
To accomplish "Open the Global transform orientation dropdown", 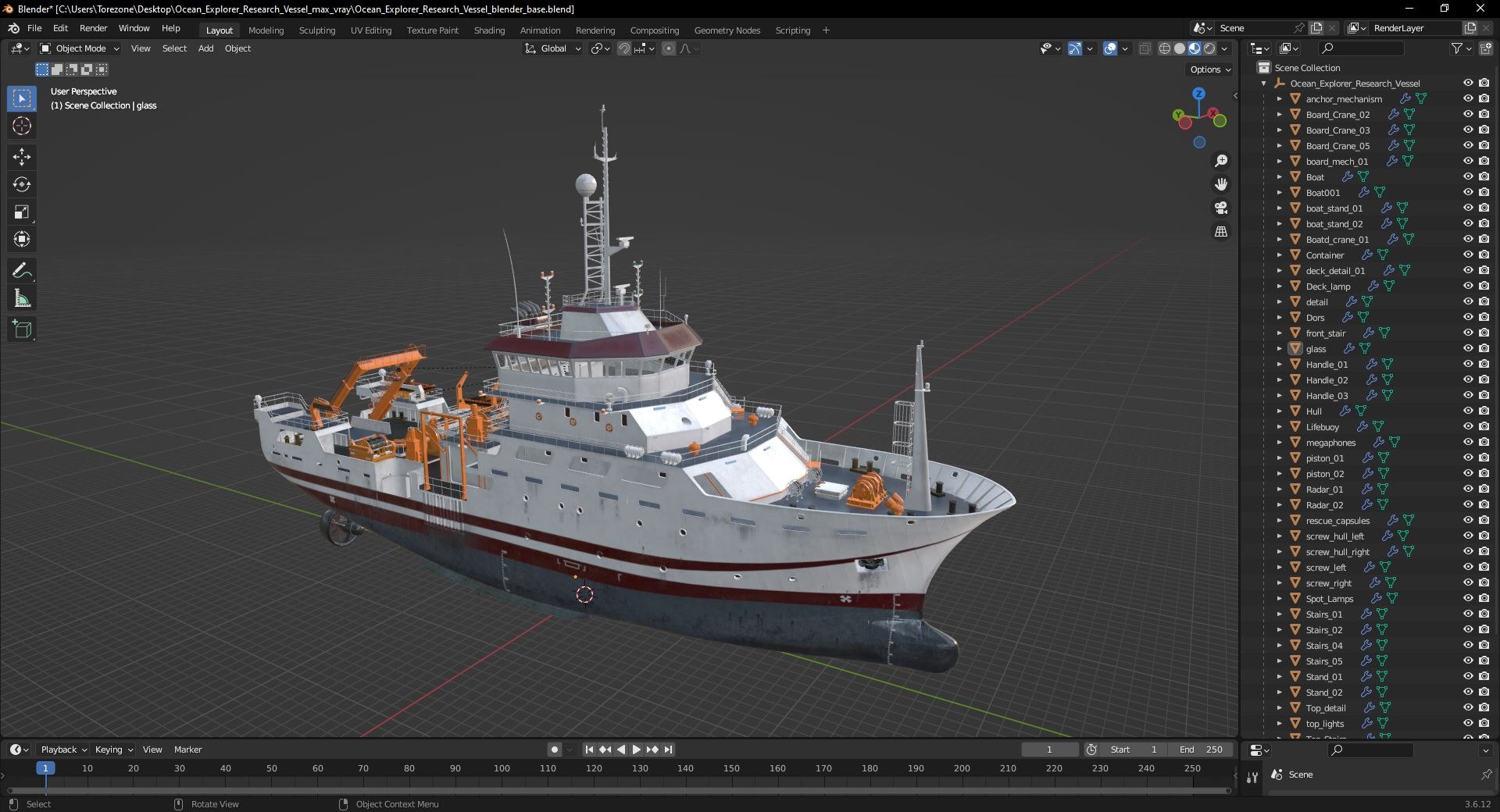I will point(552,48).
